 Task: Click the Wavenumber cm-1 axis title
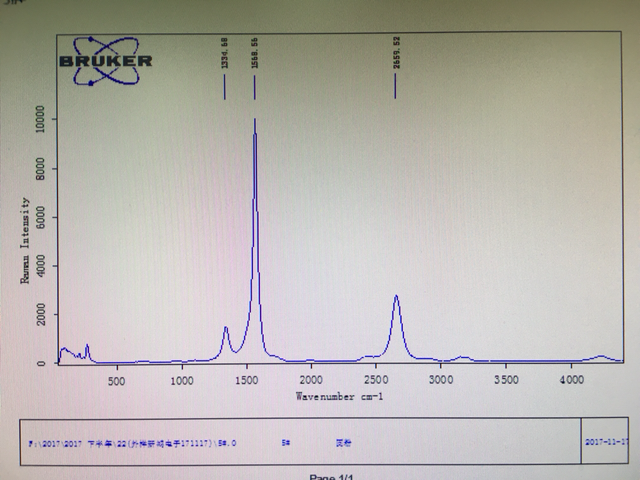(339, 396)
